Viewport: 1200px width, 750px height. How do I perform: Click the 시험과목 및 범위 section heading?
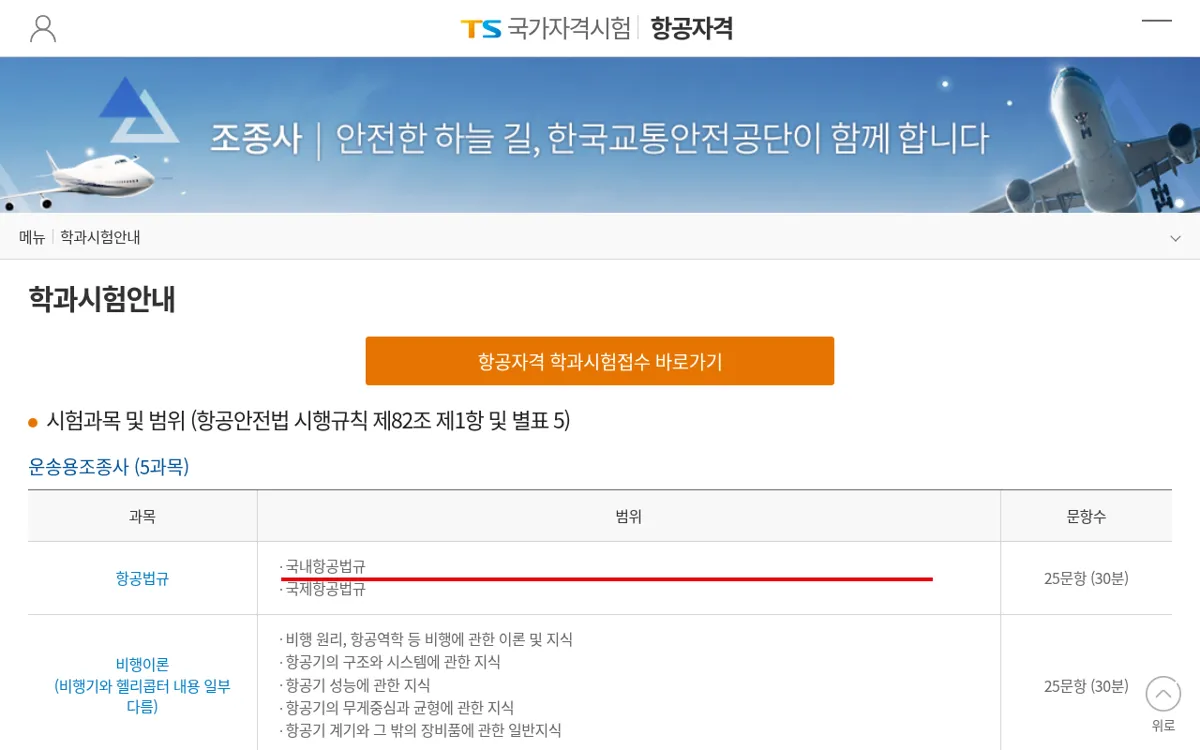point(308,421)
